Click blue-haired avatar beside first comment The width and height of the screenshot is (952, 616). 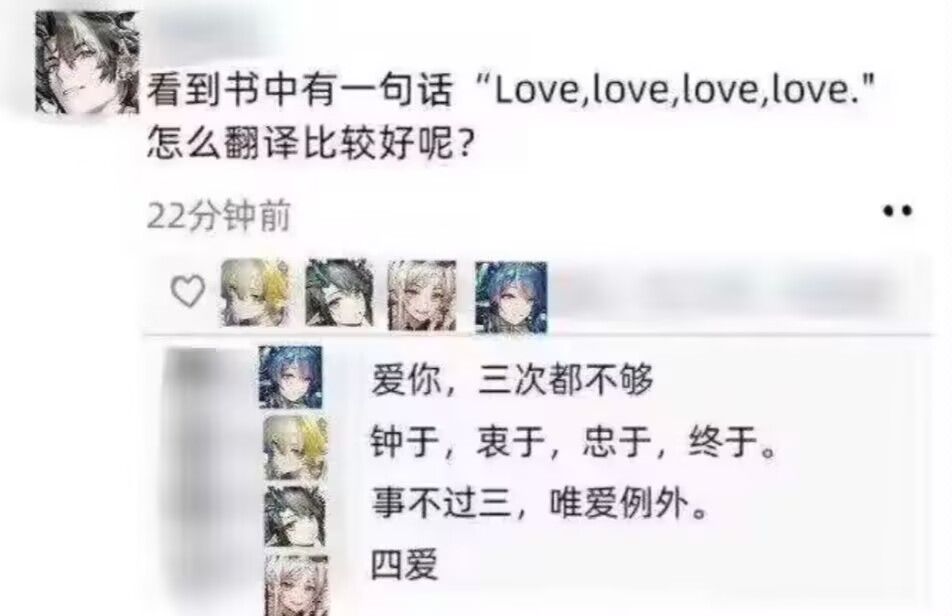291,377
